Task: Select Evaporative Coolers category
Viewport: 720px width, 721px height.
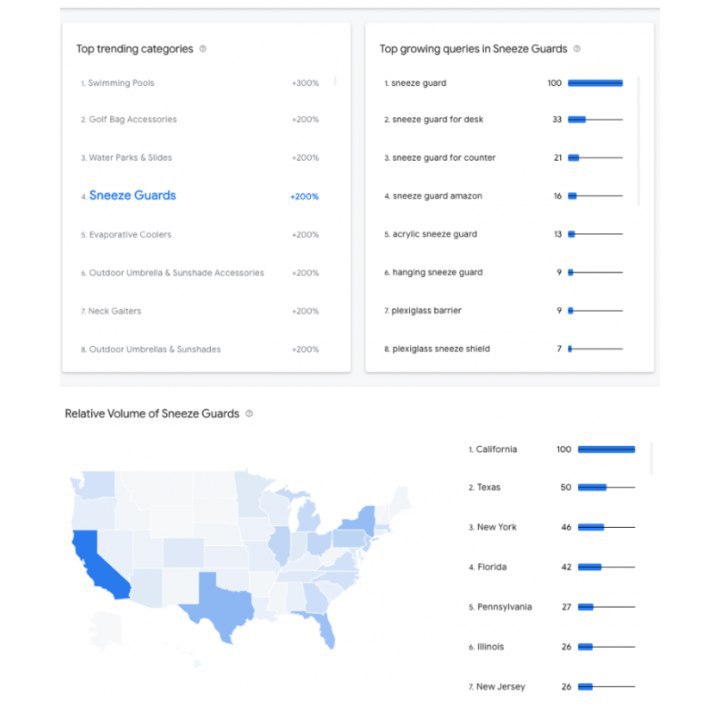Action: [130, 235]
